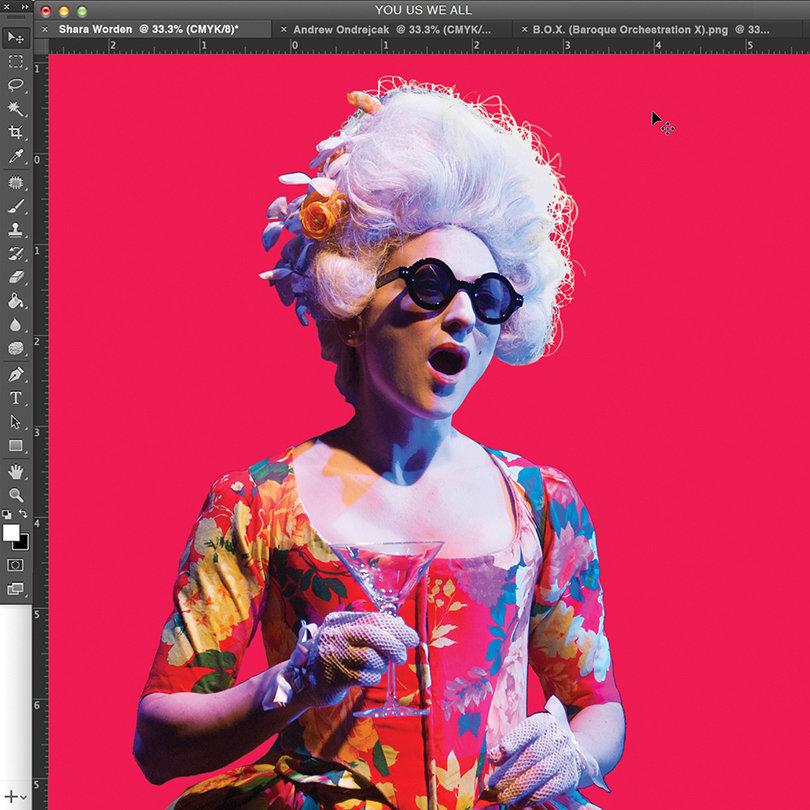Select the Eyedropper tool
Image resolution: width=810 pixels, height=810 pixels.
[15, 156]
